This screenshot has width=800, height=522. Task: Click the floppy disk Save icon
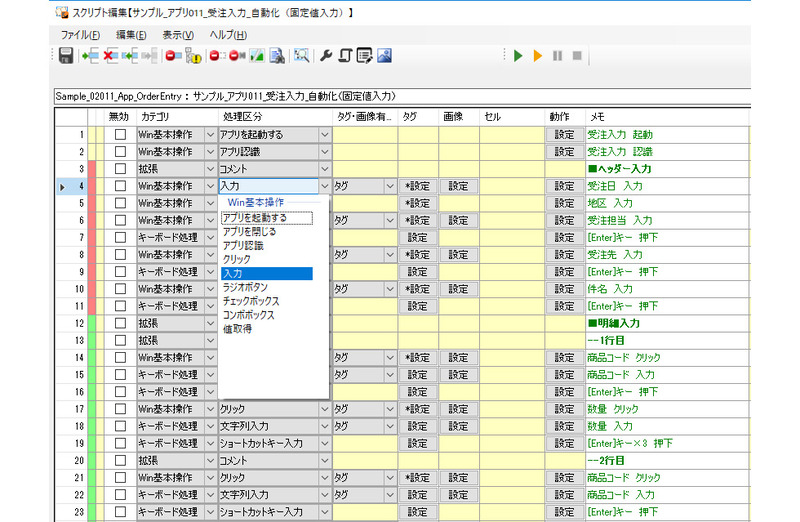[66, 56]
